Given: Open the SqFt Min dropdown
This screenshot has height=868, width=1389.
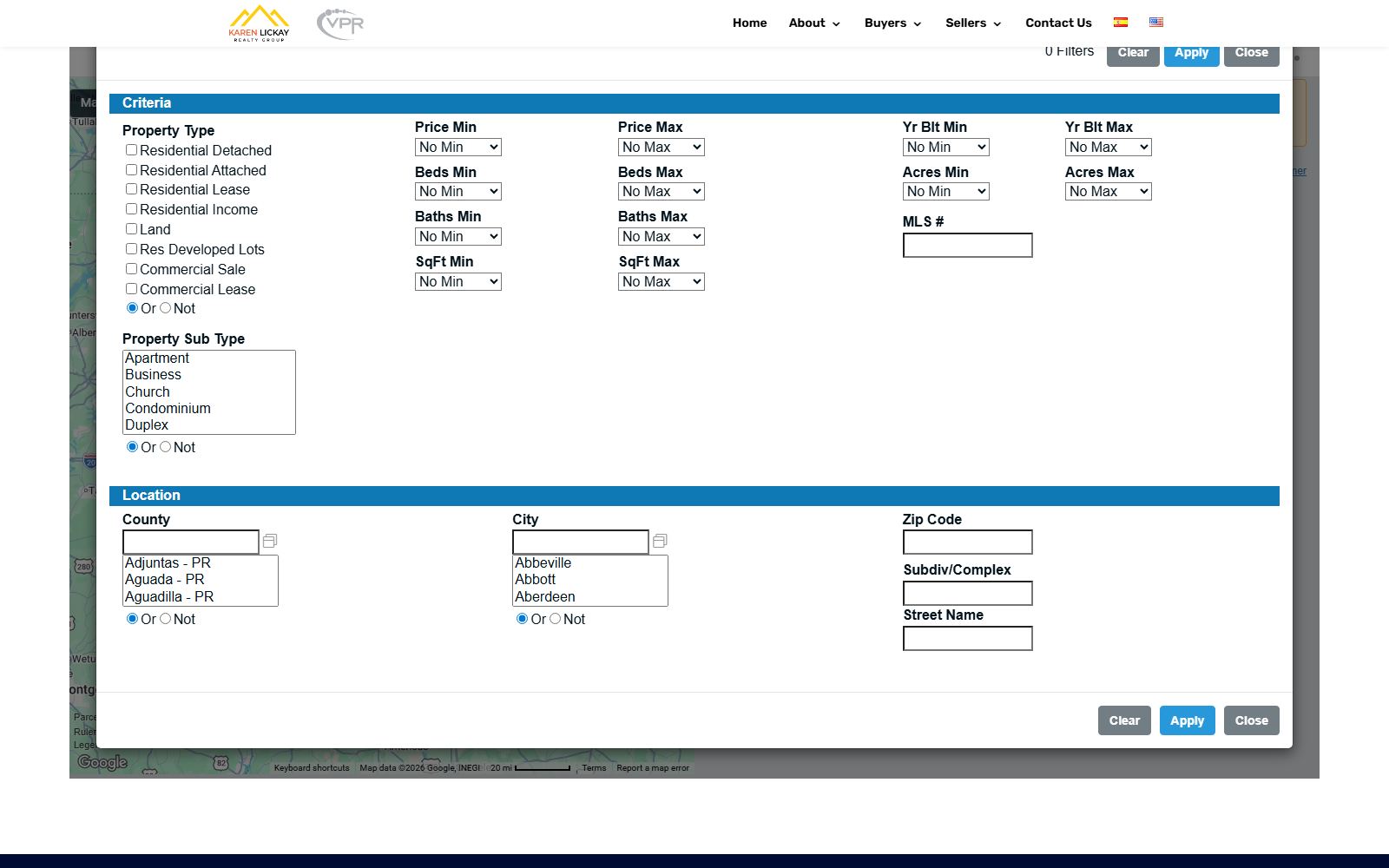Looking at the screenshot, I should pos(458,282).
